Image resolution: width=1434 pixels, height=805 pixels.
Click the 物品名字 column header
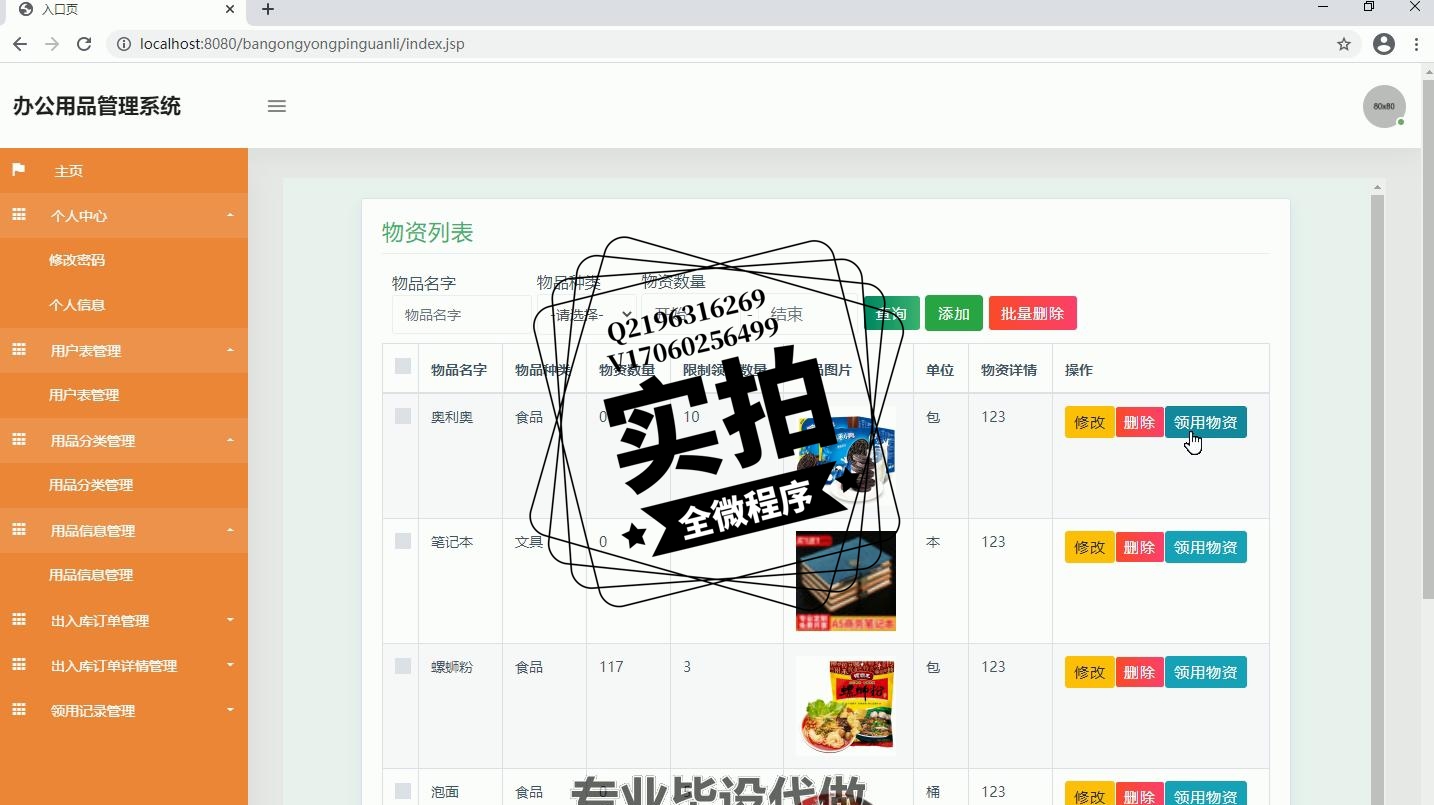point(459,370)
